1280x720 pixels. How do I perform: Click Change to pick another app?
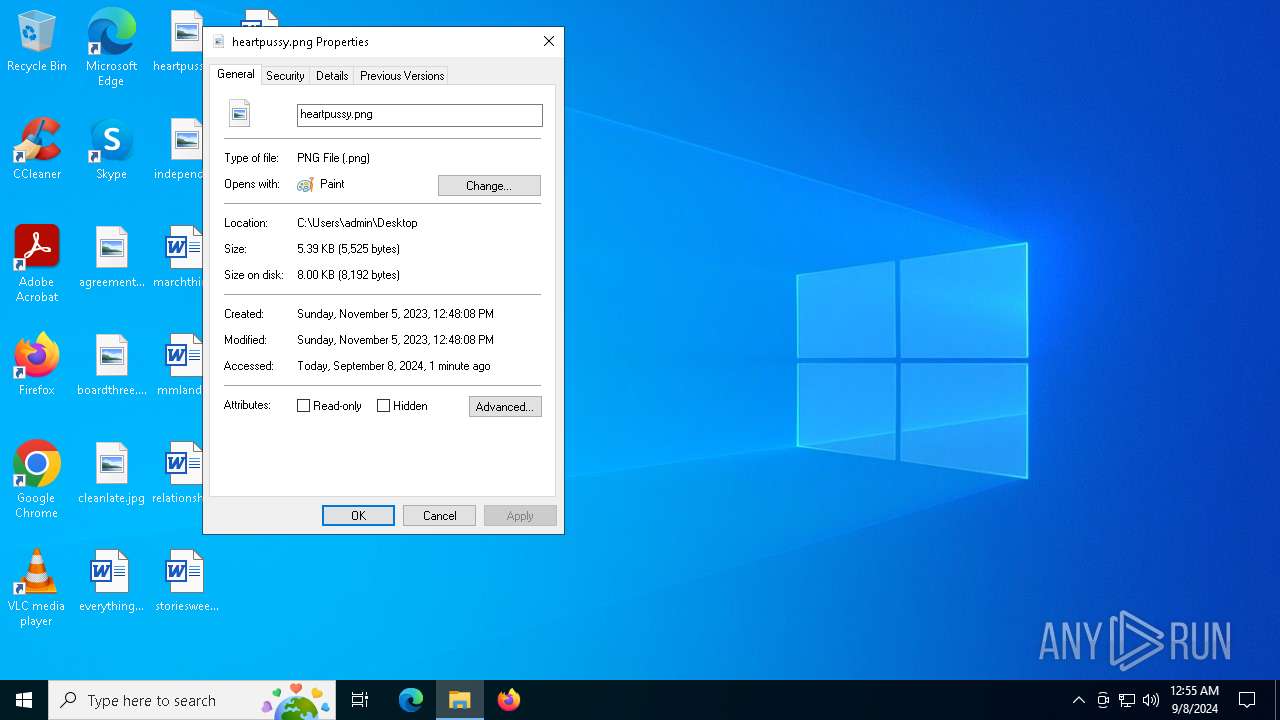point(489,186)
